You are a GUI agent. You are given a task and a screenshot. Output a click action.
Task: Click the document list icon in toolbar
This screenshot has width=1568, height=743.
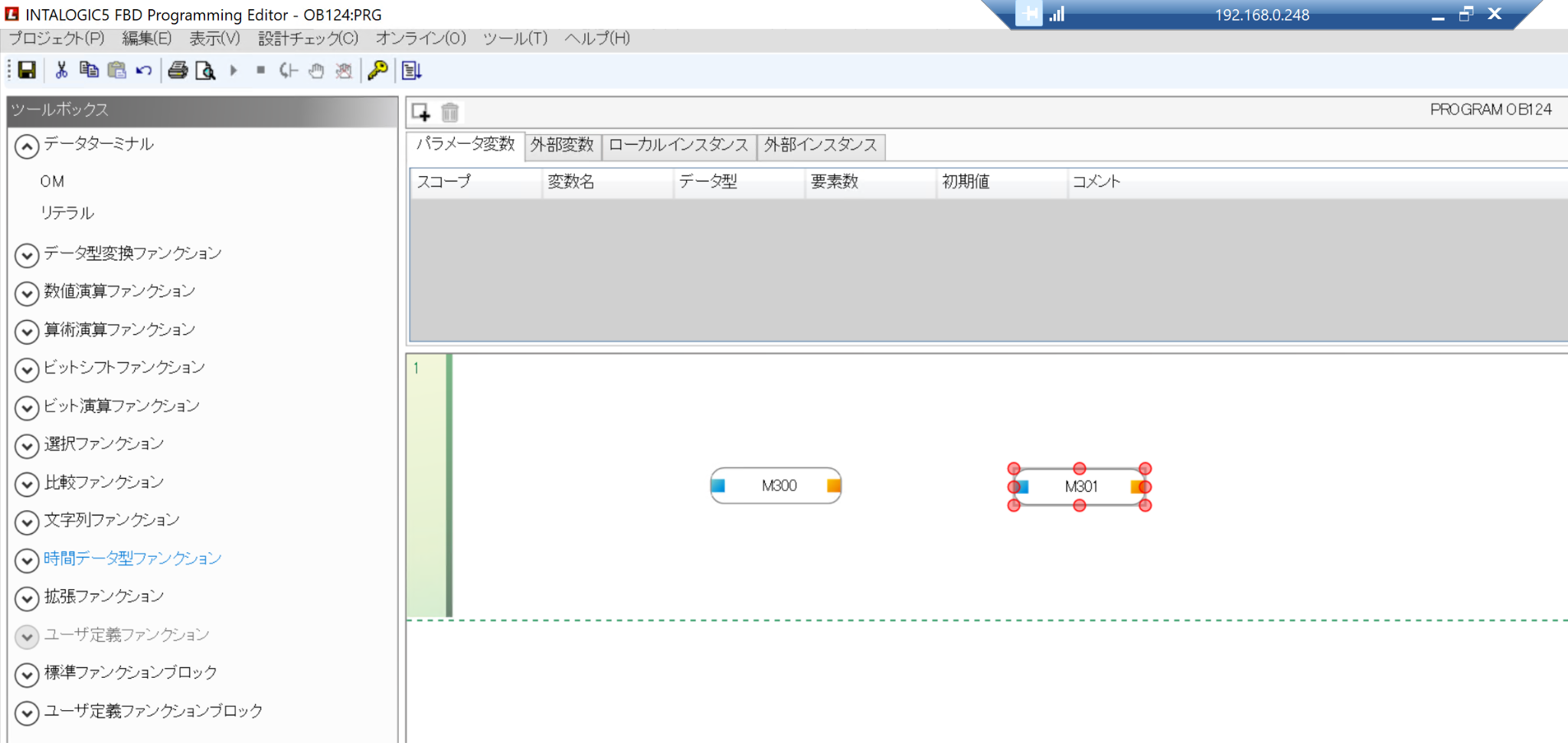click(x=412, y=70)
